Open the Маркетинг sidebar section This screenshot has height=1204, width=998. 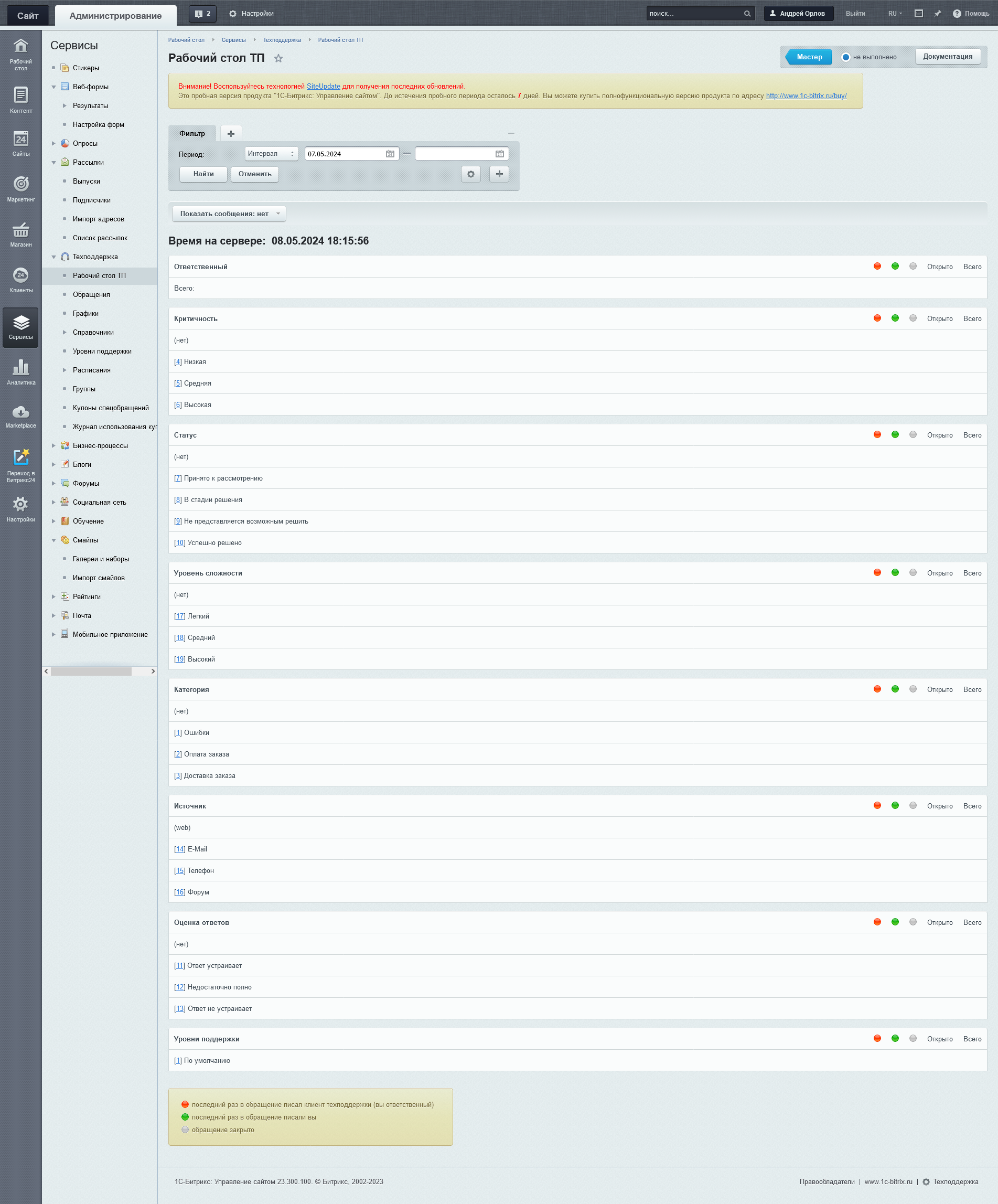coord(20,189)
